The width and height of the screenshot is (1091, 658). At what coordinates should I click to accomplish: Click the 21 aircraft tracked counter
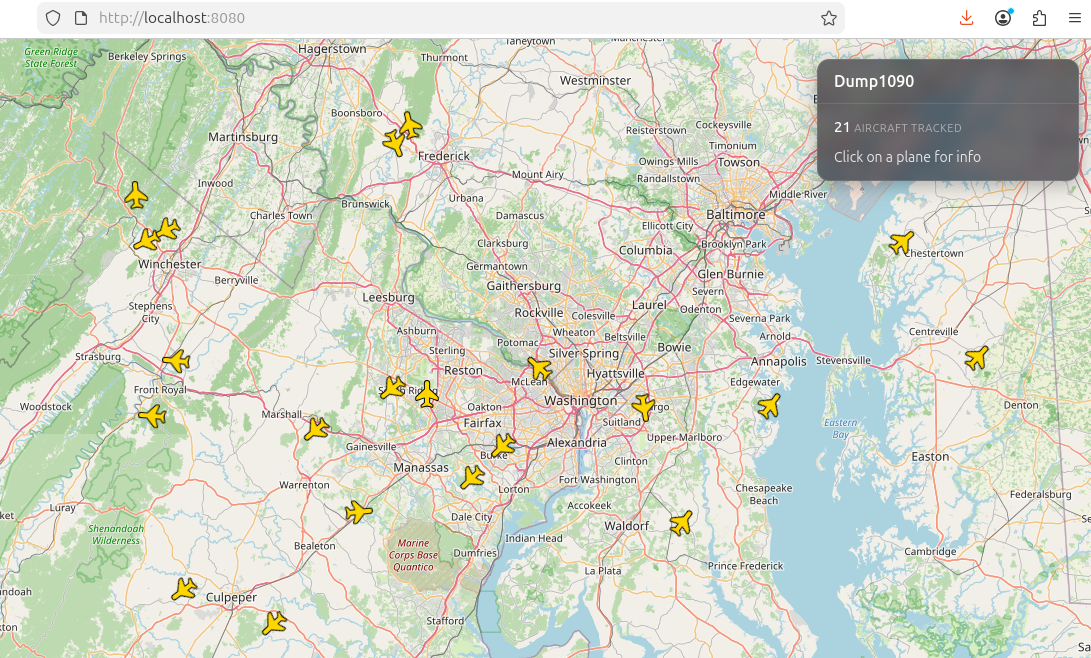[898, 127]
